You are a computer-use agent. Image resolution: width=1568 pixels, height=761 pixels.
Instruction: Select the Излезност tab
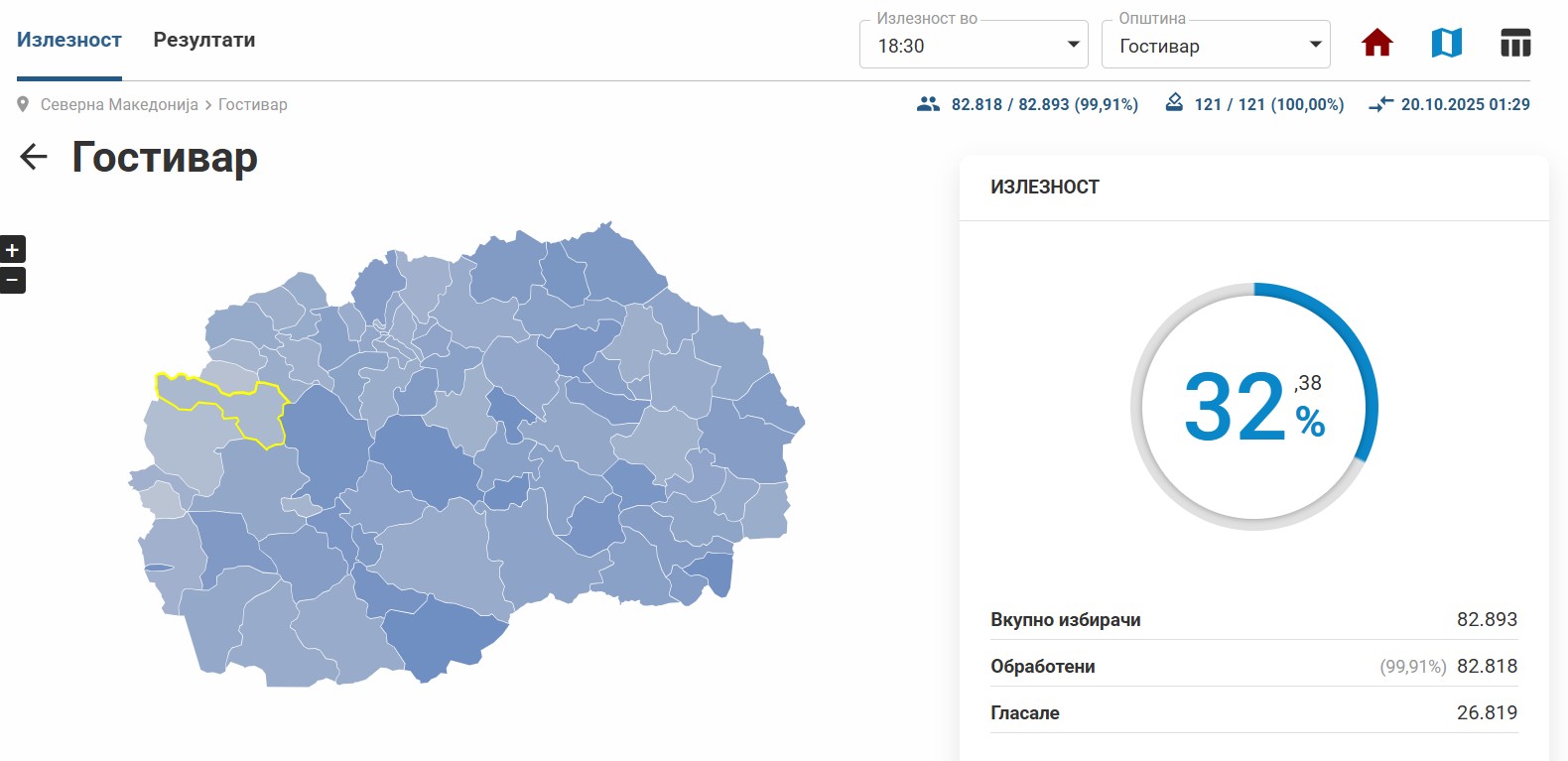pyautogui.click(x=68, y=41)
